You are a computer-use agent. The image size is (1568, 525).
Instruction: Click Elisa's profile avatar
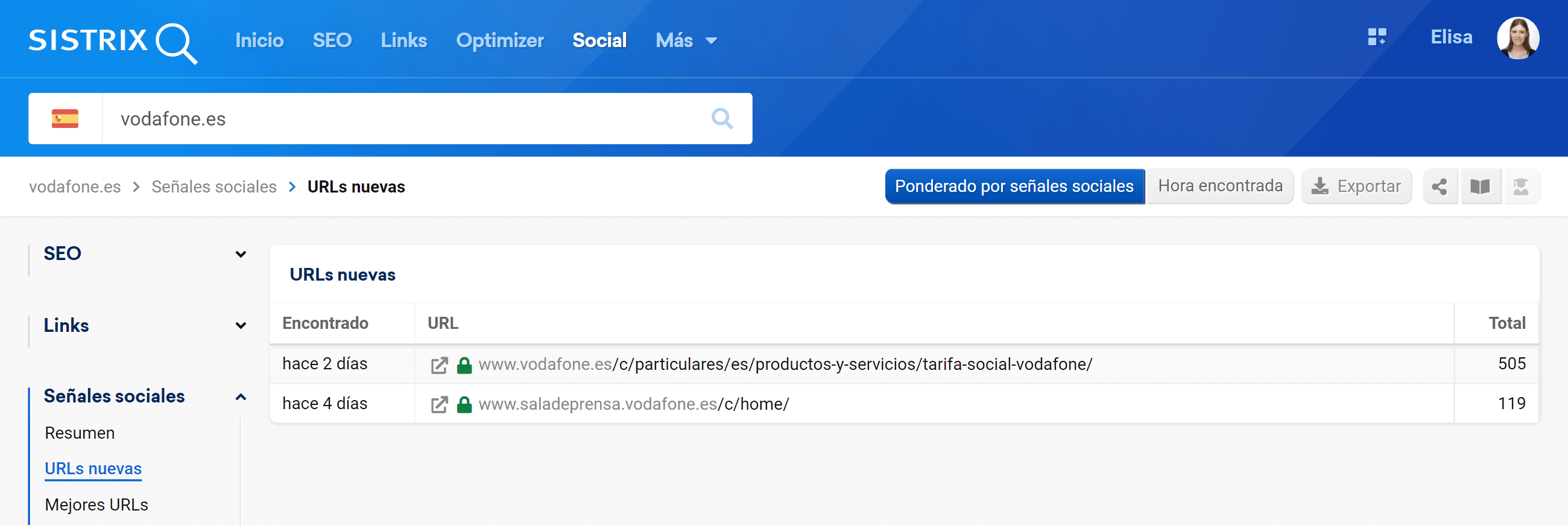pyautogui.click(x=1517, y=38)
